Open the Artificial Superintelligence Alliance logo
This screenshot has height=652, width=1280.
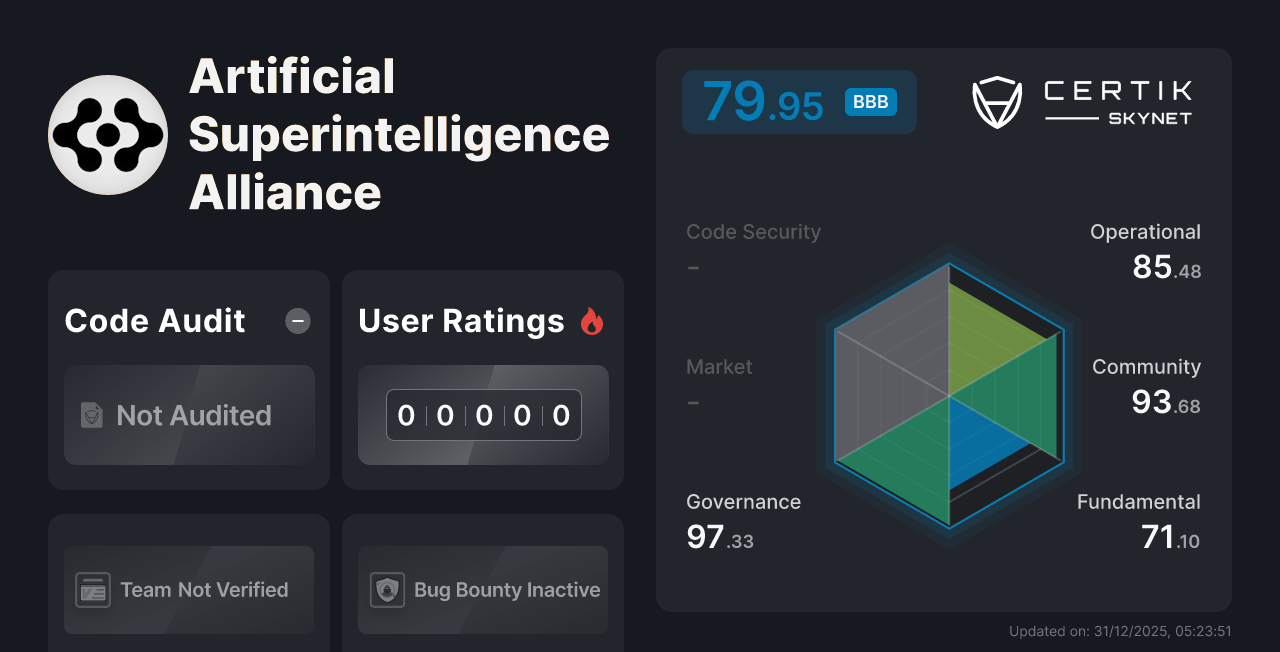tap(108, 134)
